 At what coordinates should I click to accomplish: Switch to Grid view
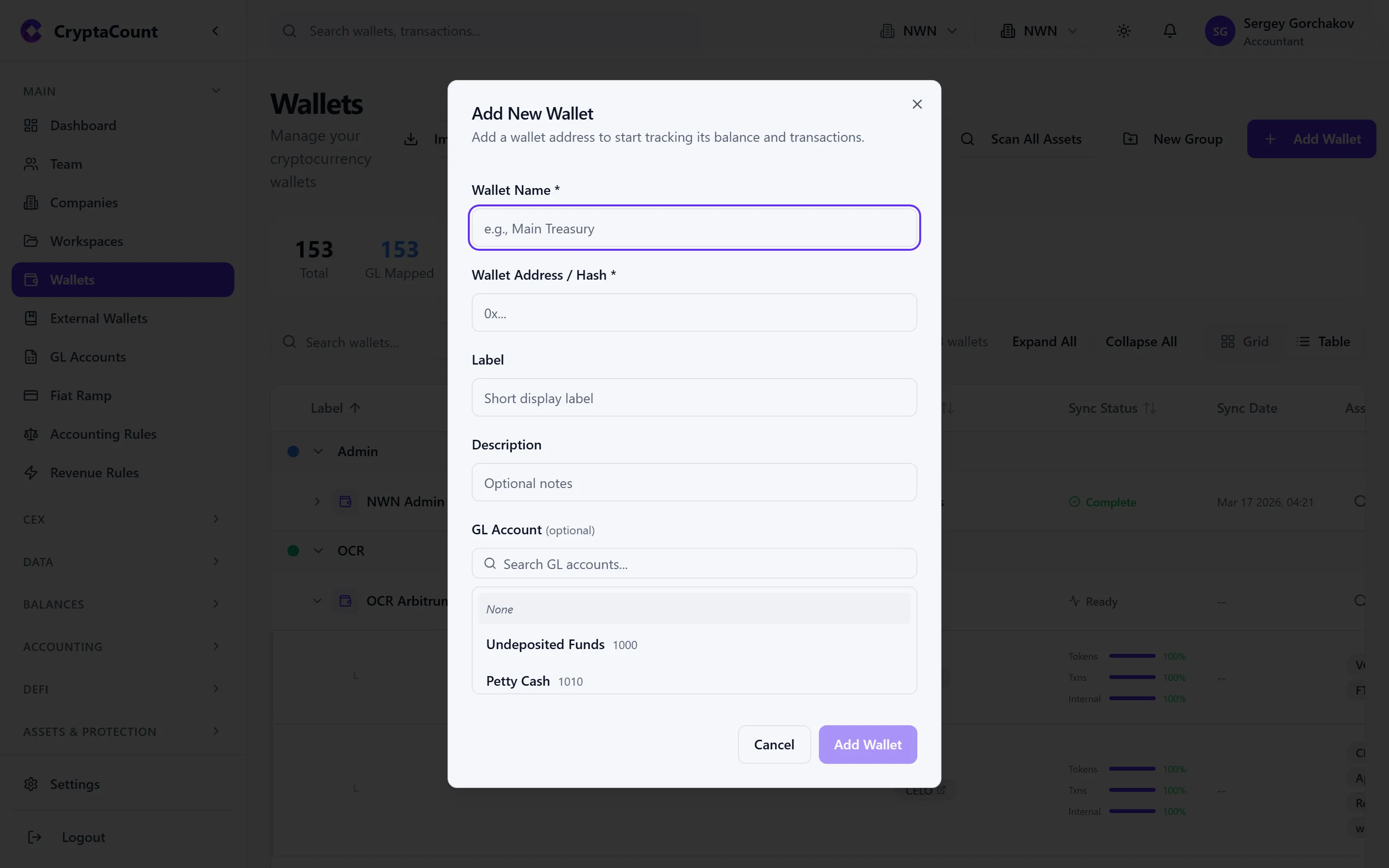(1245, 341)
